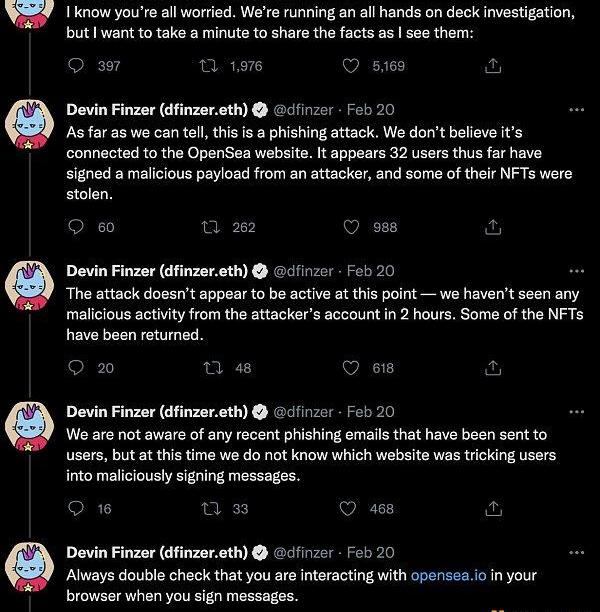Reply to the phishing attack tweet

(77, 227)
